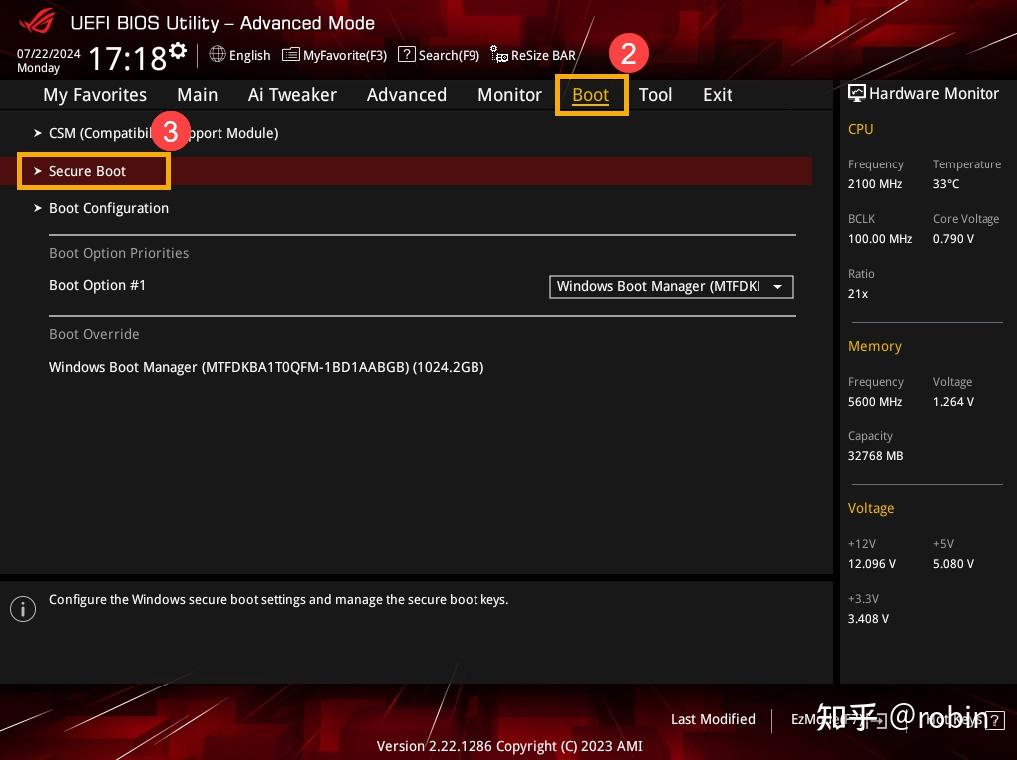
Task: Open the Exit menu
Action: point(717,94)
